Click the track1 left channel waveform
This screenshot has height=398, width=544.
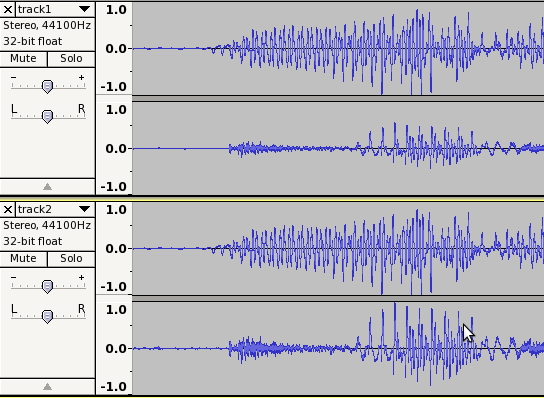click(x=338, y=49)
